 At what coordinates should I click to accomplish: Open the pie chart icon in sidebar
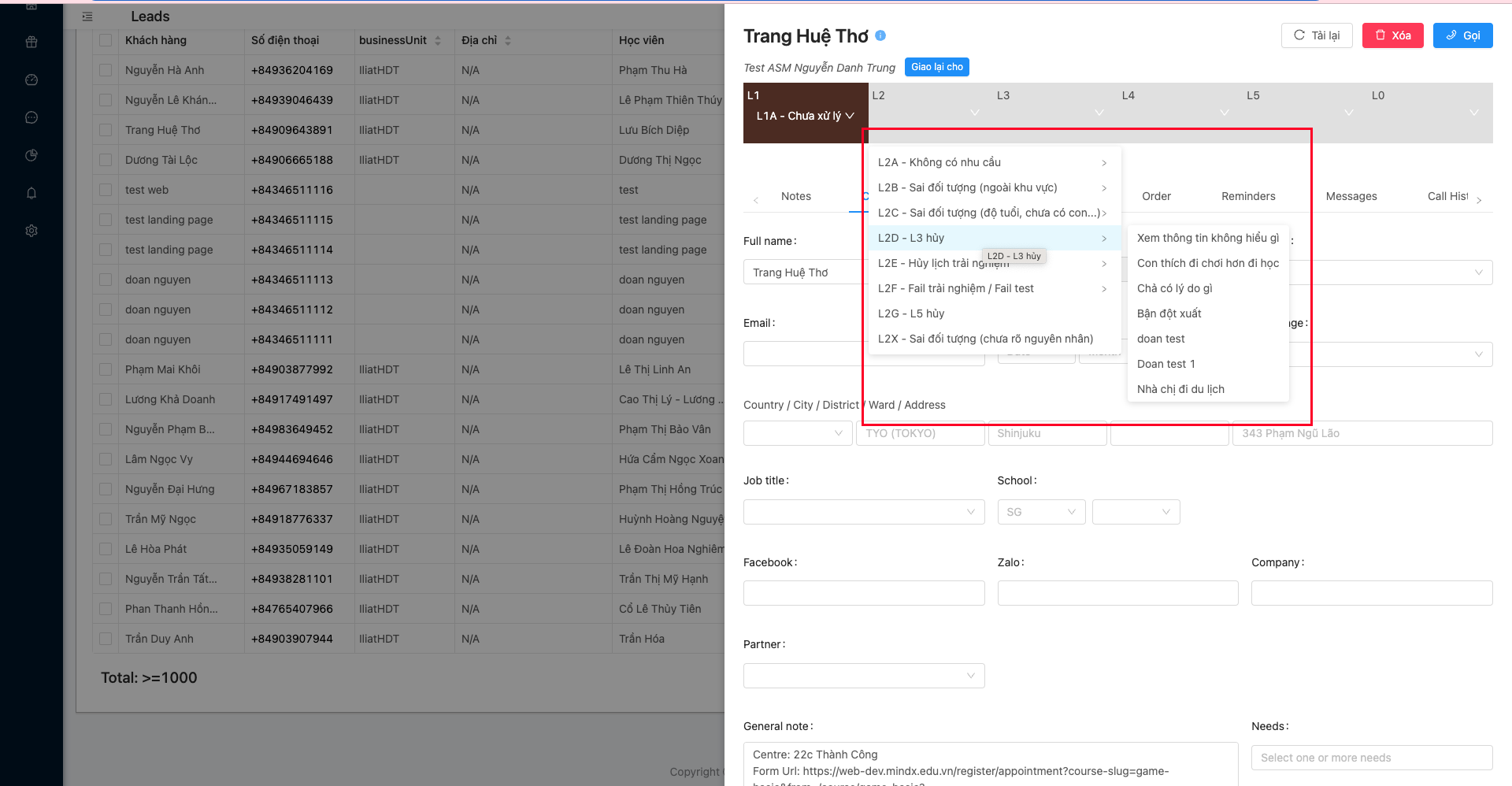[31, 155]
